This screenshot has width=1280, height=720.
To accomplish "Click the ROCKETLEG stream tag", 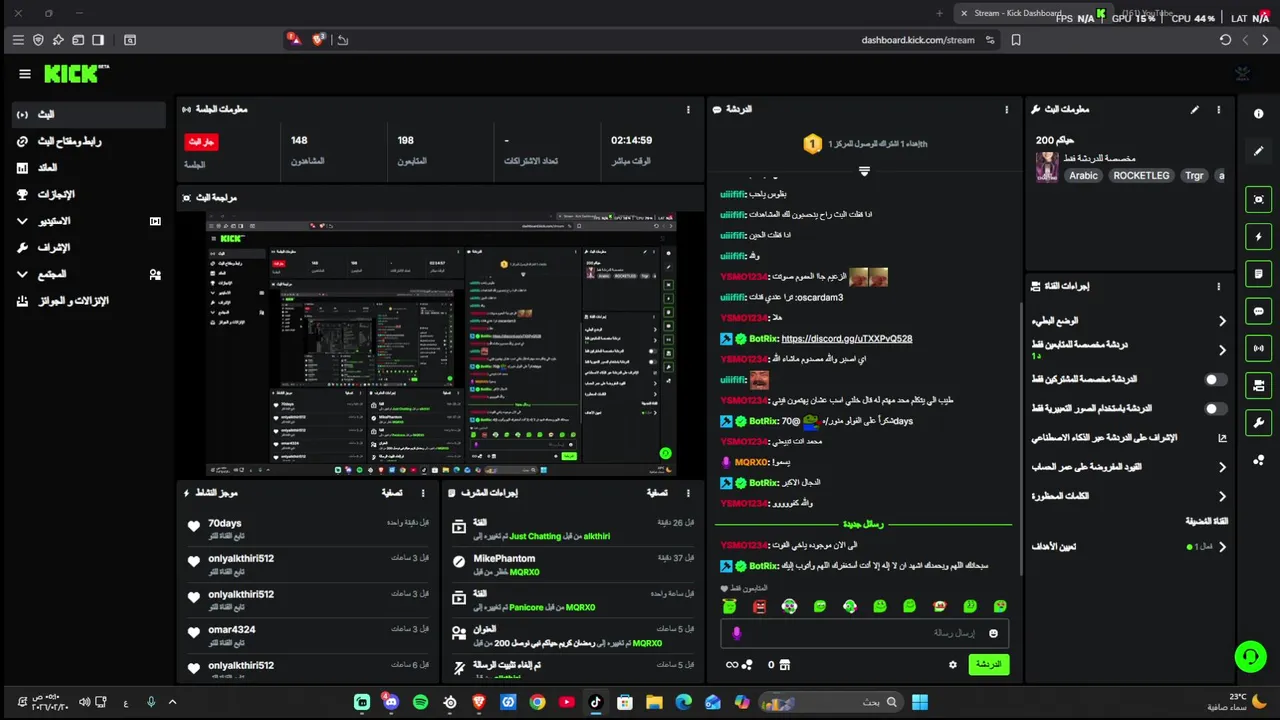I will (1141, 176).
